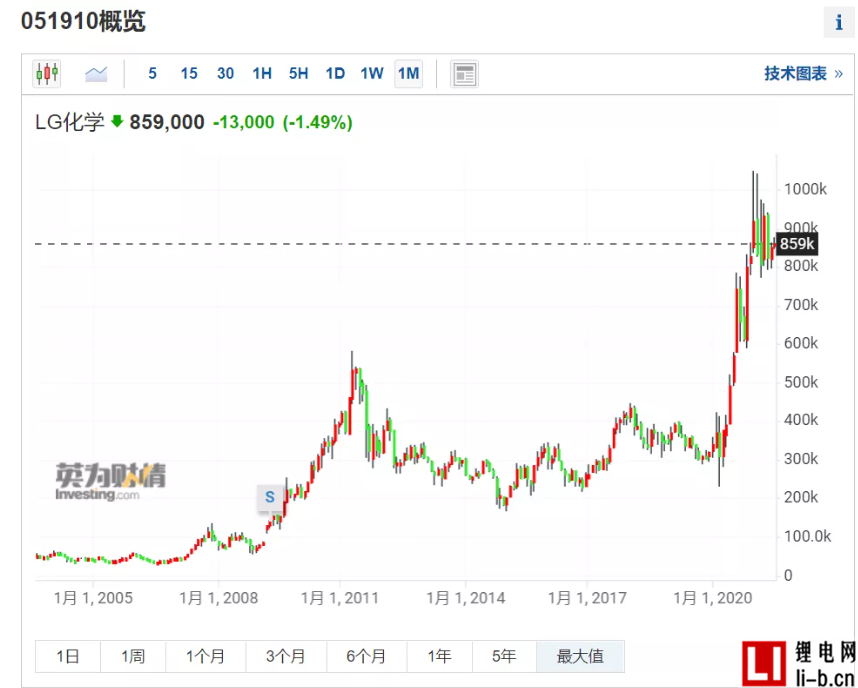
Task: Choose the 1日 time range tab
Action: tap(68, 656)
